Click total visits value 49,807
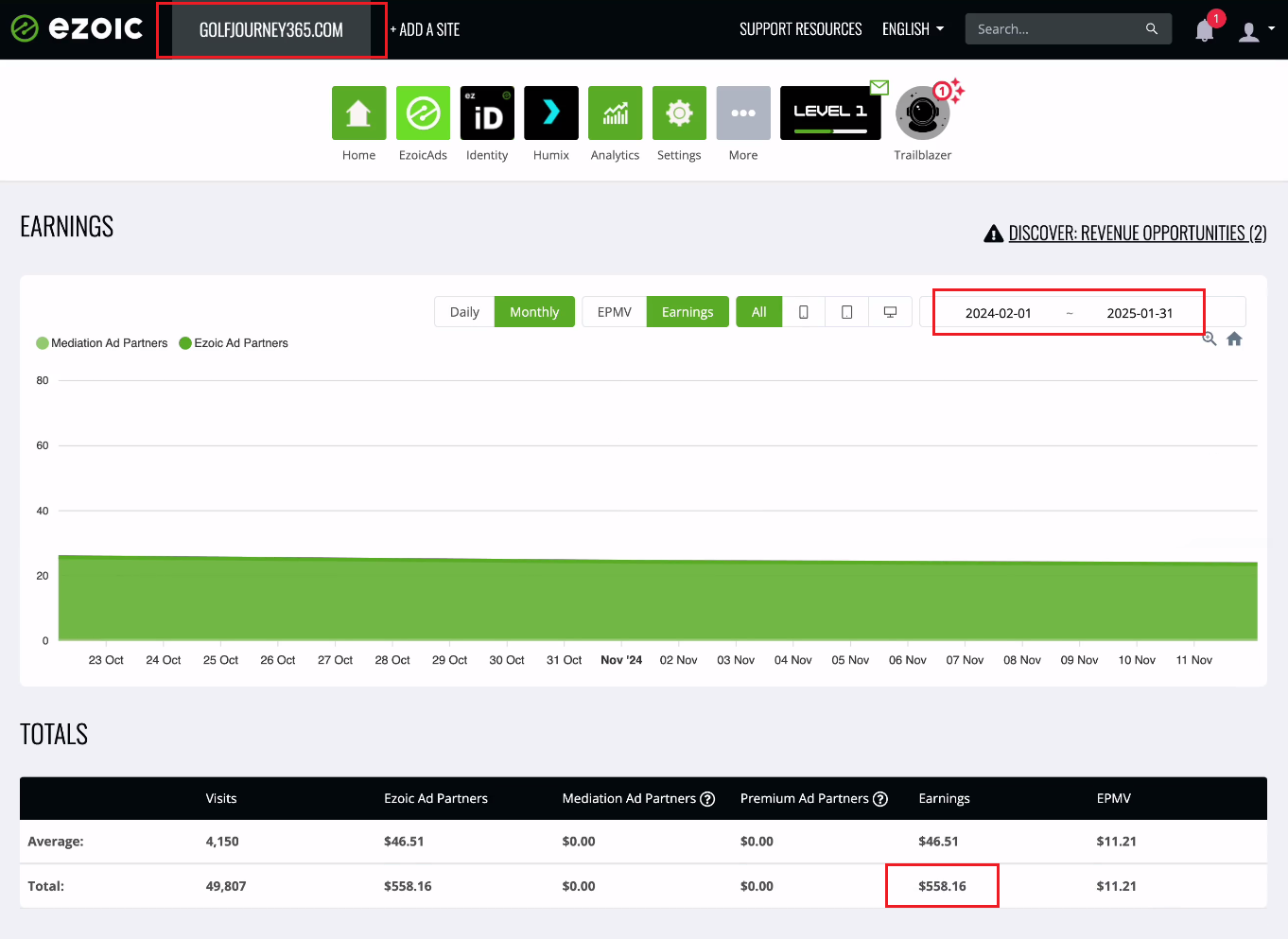This screenshot has width=1288, height=939. pos(226,887)
